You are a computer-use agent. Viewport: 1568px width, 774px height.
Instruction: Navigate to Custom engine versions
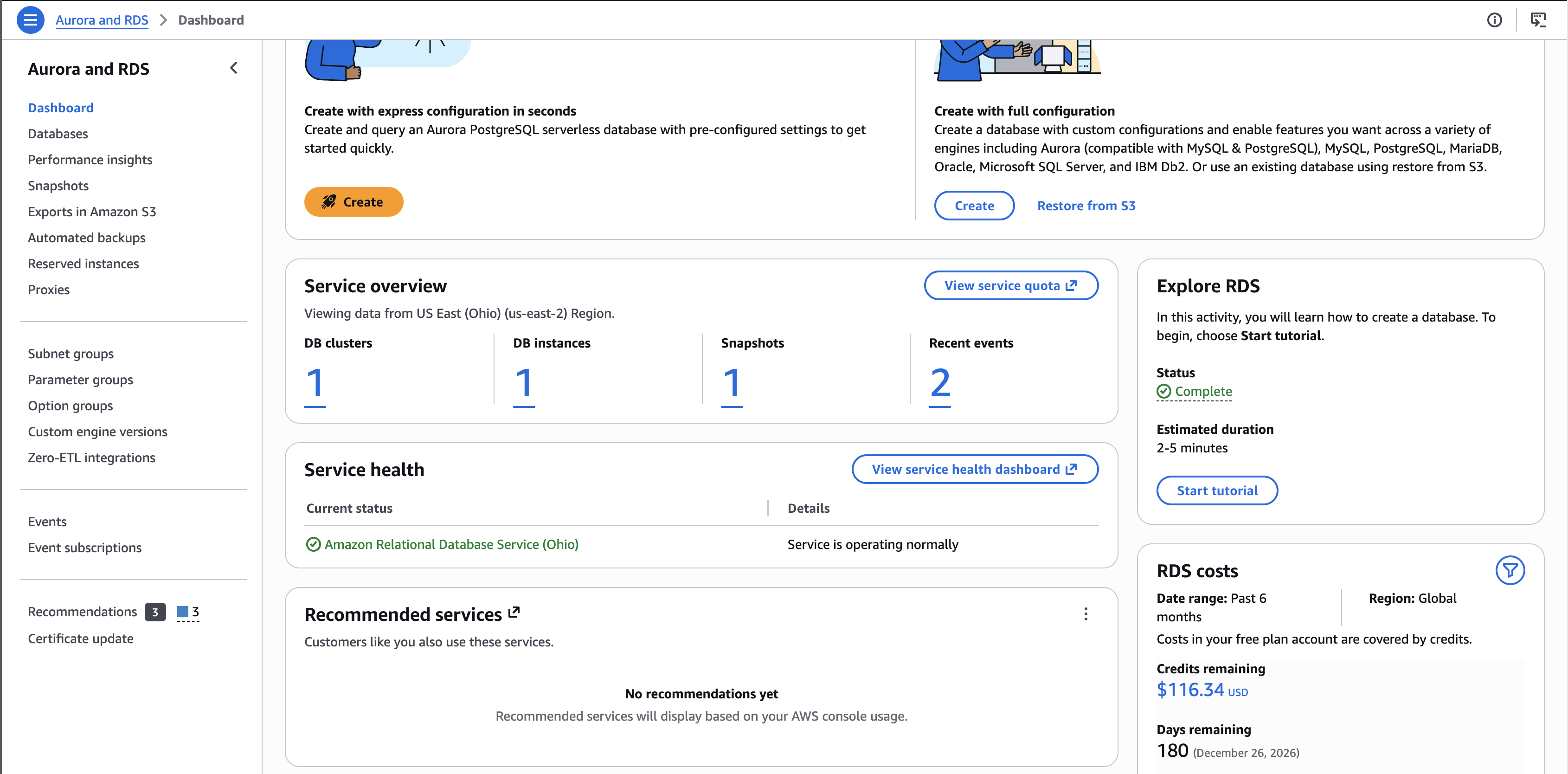(97, 432)
